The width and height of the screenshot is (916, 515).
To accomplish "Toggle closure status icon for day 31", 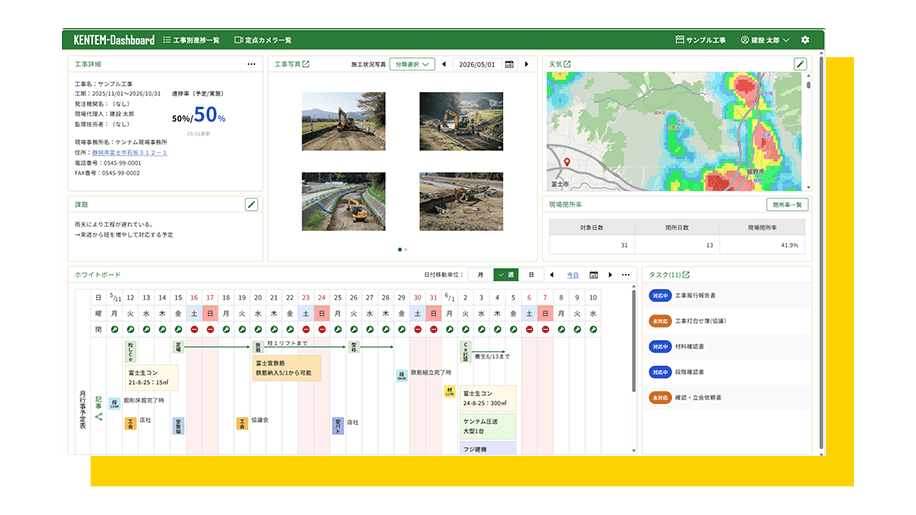I will click(x=433, y=329).
